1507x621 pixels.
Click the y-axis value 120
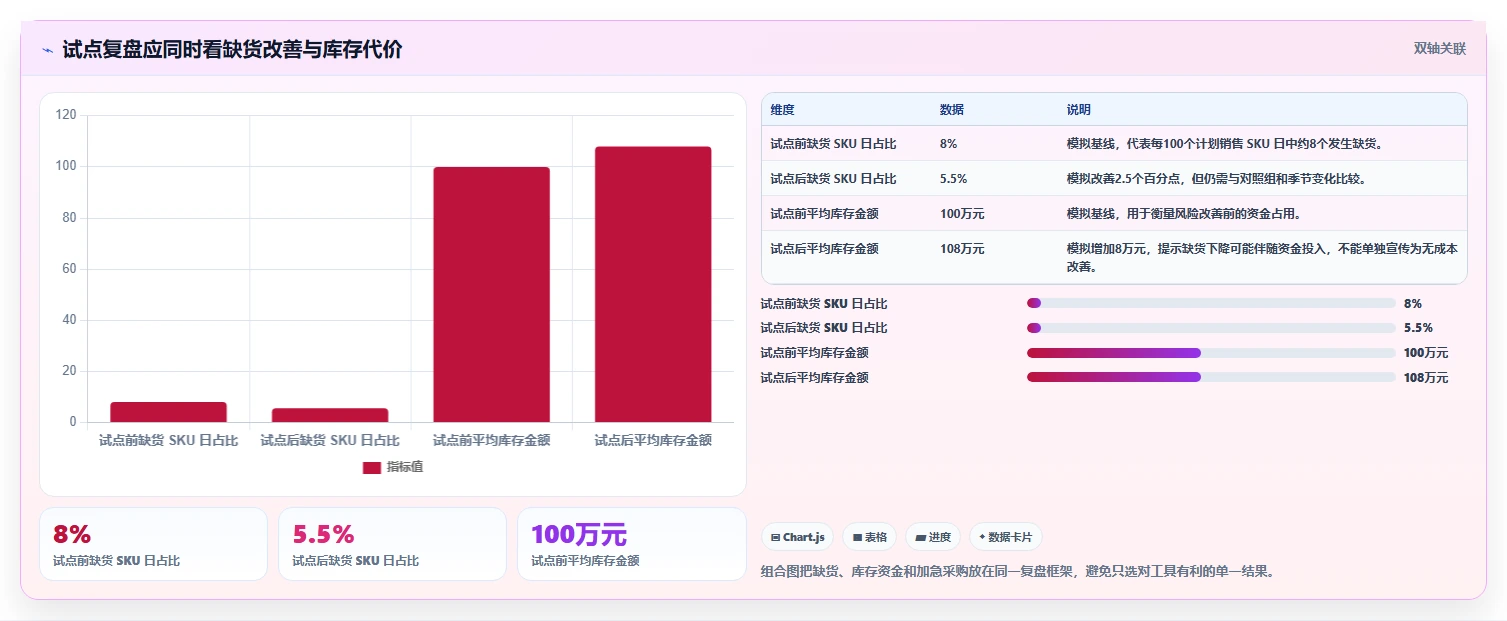[66, 115]
